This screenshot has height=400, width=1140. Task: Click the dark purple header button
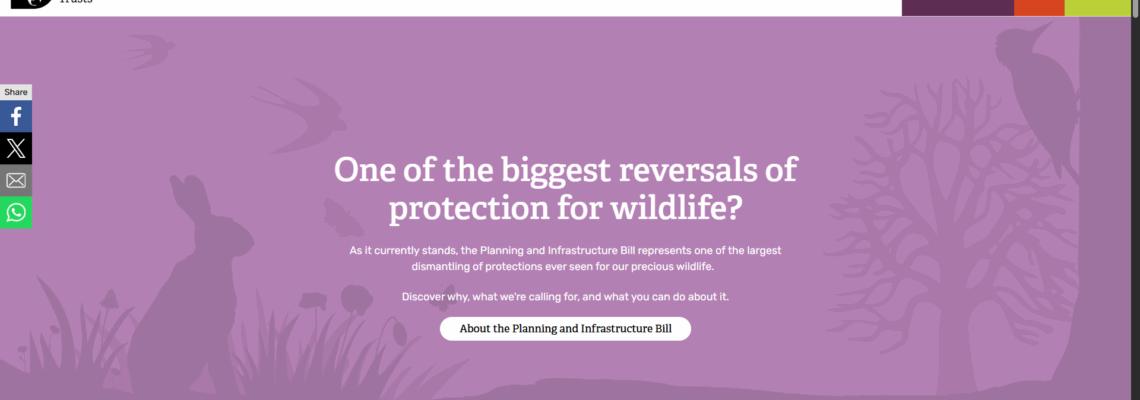[x=957, y=7]
